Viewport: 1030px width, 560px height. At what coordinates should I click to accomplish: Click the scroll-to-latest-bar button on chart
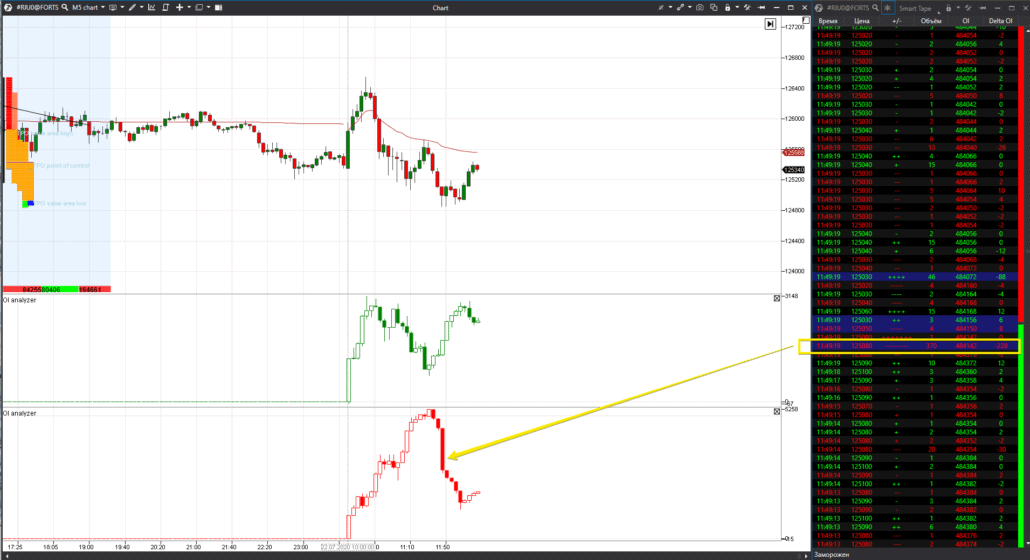(x=770, y=24)
